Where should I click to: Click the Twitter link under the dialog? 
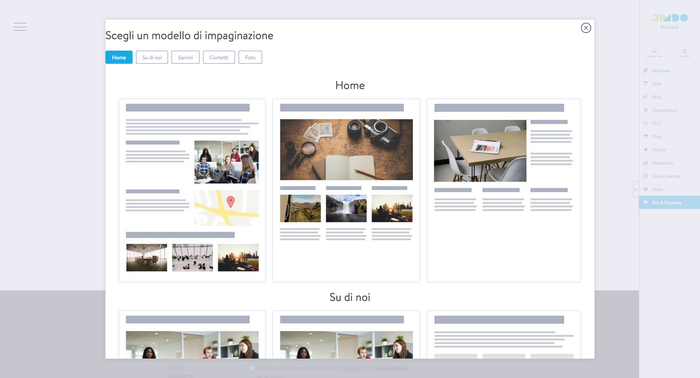[x=375, y=368]
